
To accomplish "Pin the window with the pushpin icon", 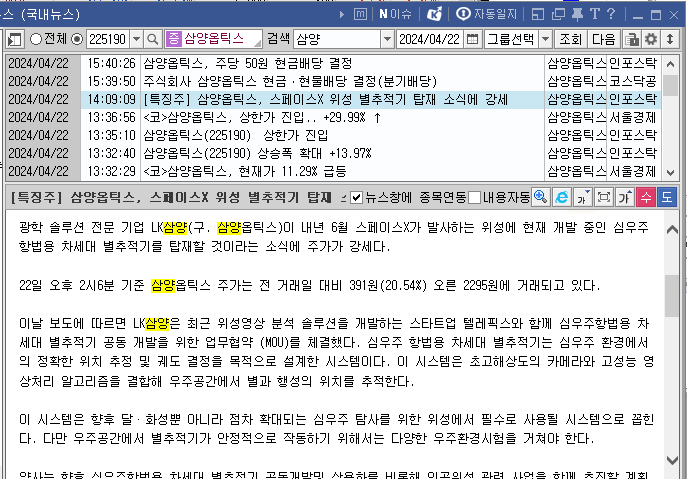I will click(x=577, y=14).
